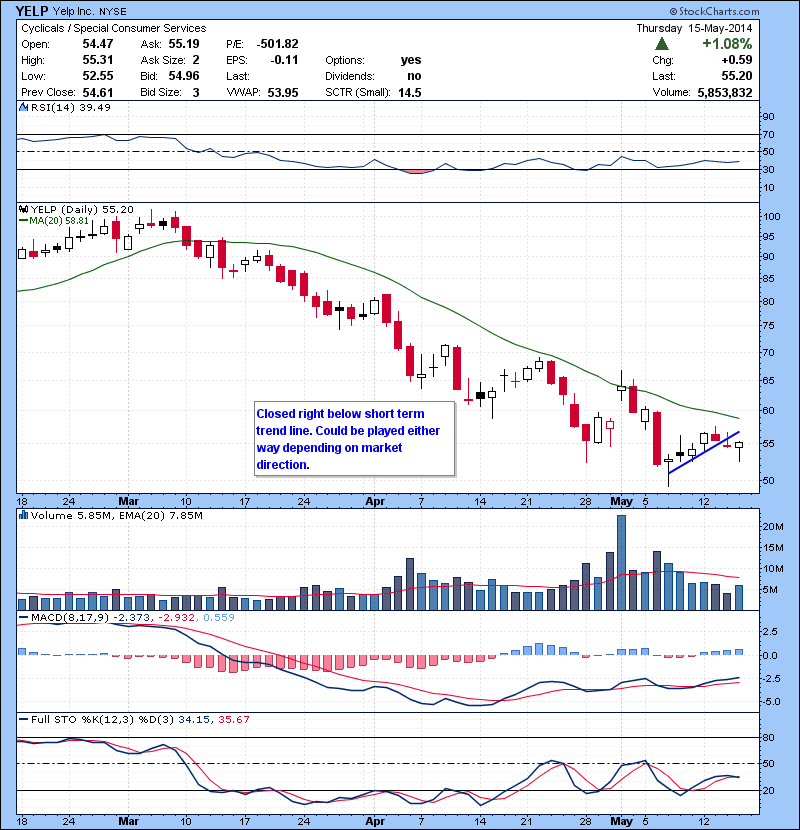Click the MACD(8,17,9) legend label
This screenshot has height=830, width=800.
(x=70, y=617)
